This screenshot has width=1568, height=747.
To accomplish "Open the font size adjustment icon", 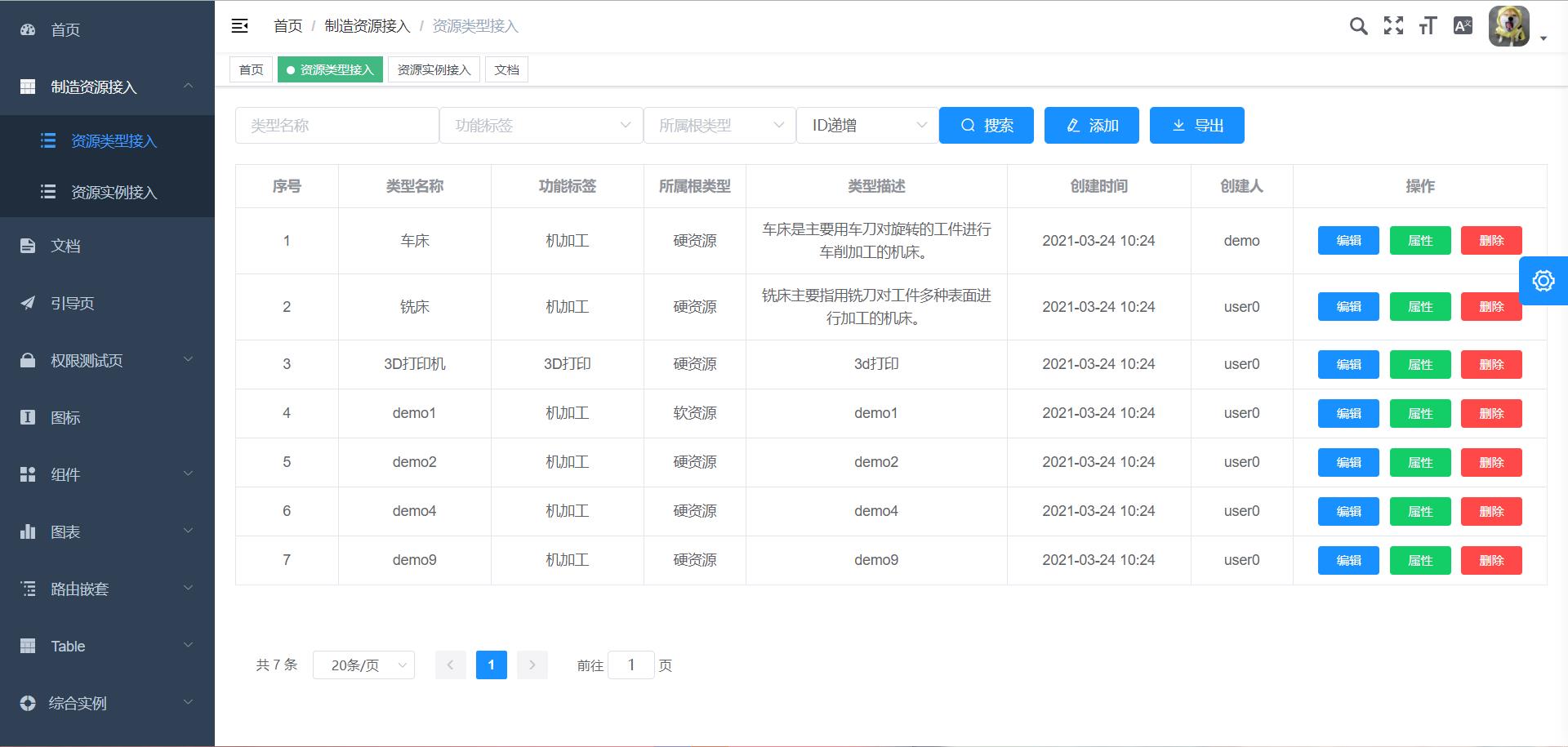I will point(1428,26).
